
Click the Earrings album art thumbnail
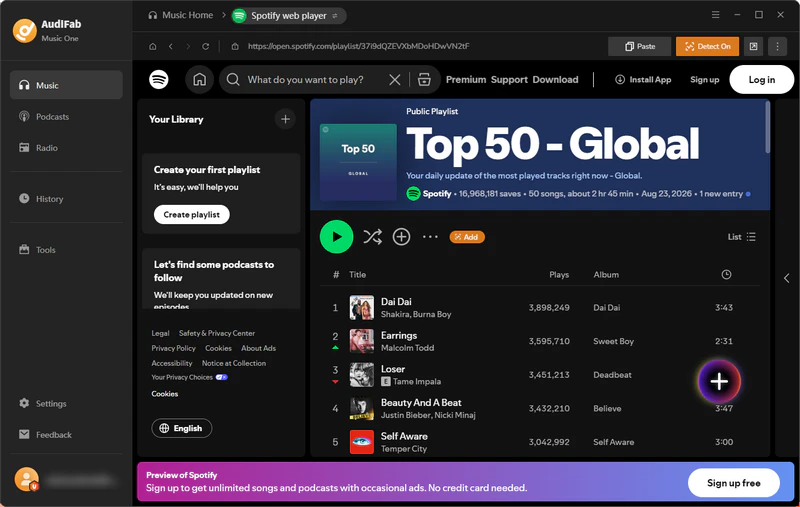coord(361,341)
